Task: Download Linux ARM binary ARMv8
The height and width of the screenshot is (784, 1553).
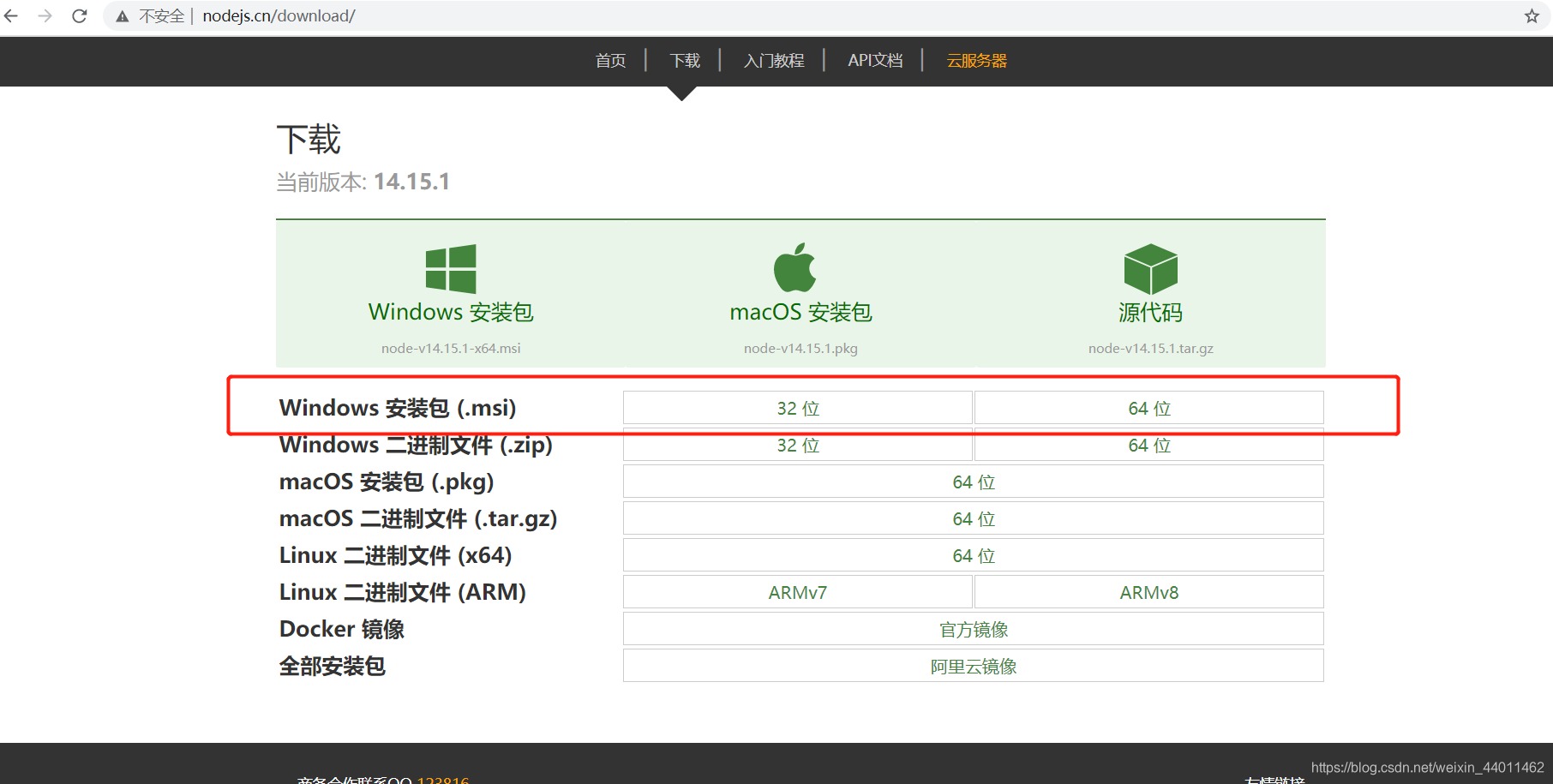Action: coord(1149,592)
